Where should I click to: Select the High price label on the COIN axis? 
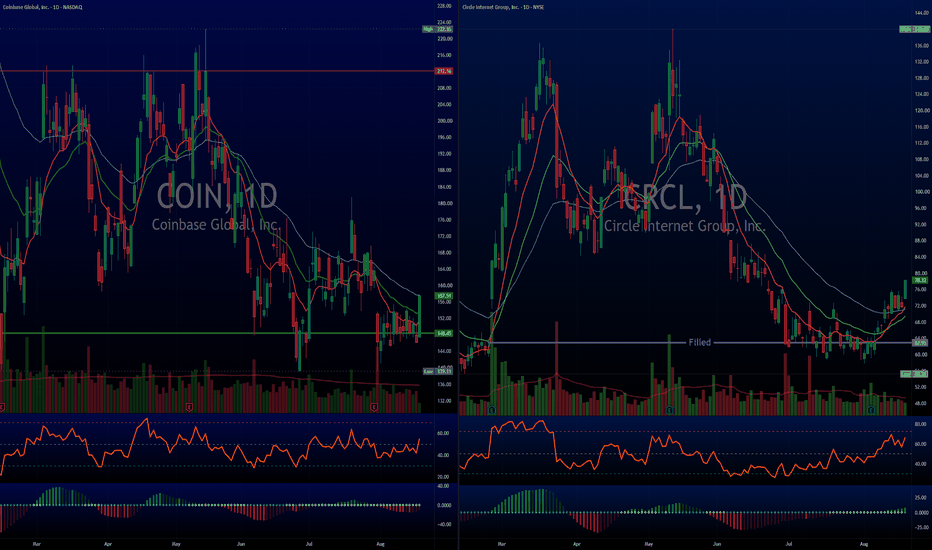point(437,29)
